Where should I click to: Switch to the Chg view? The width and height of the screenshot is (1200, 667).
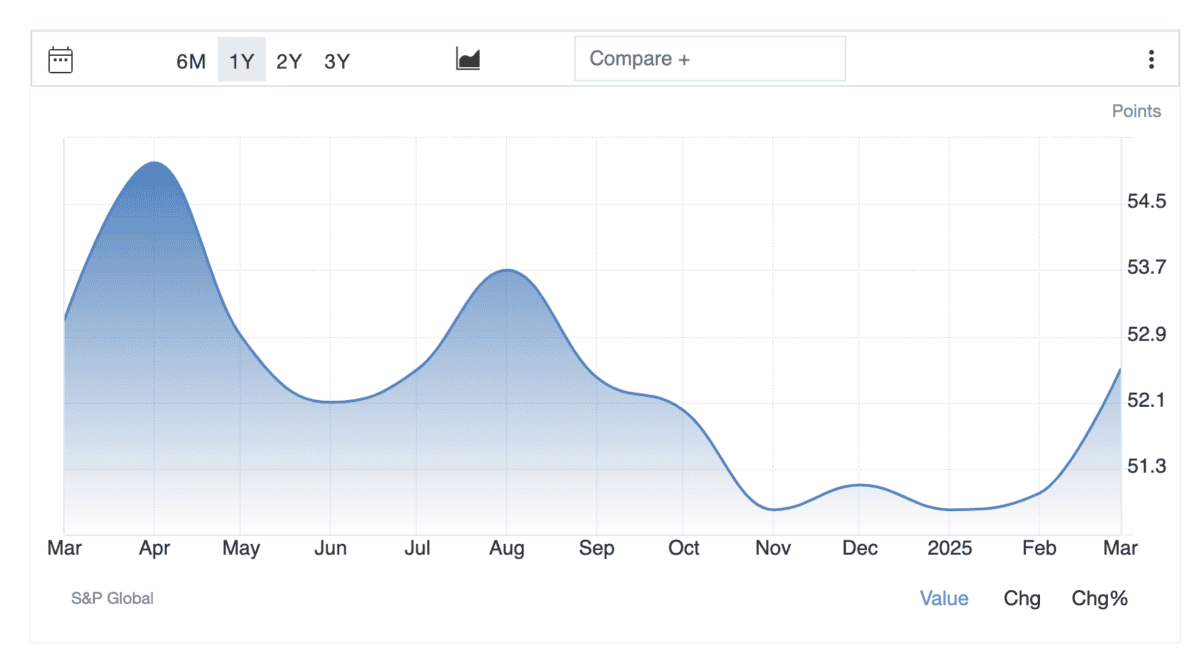1022,598
